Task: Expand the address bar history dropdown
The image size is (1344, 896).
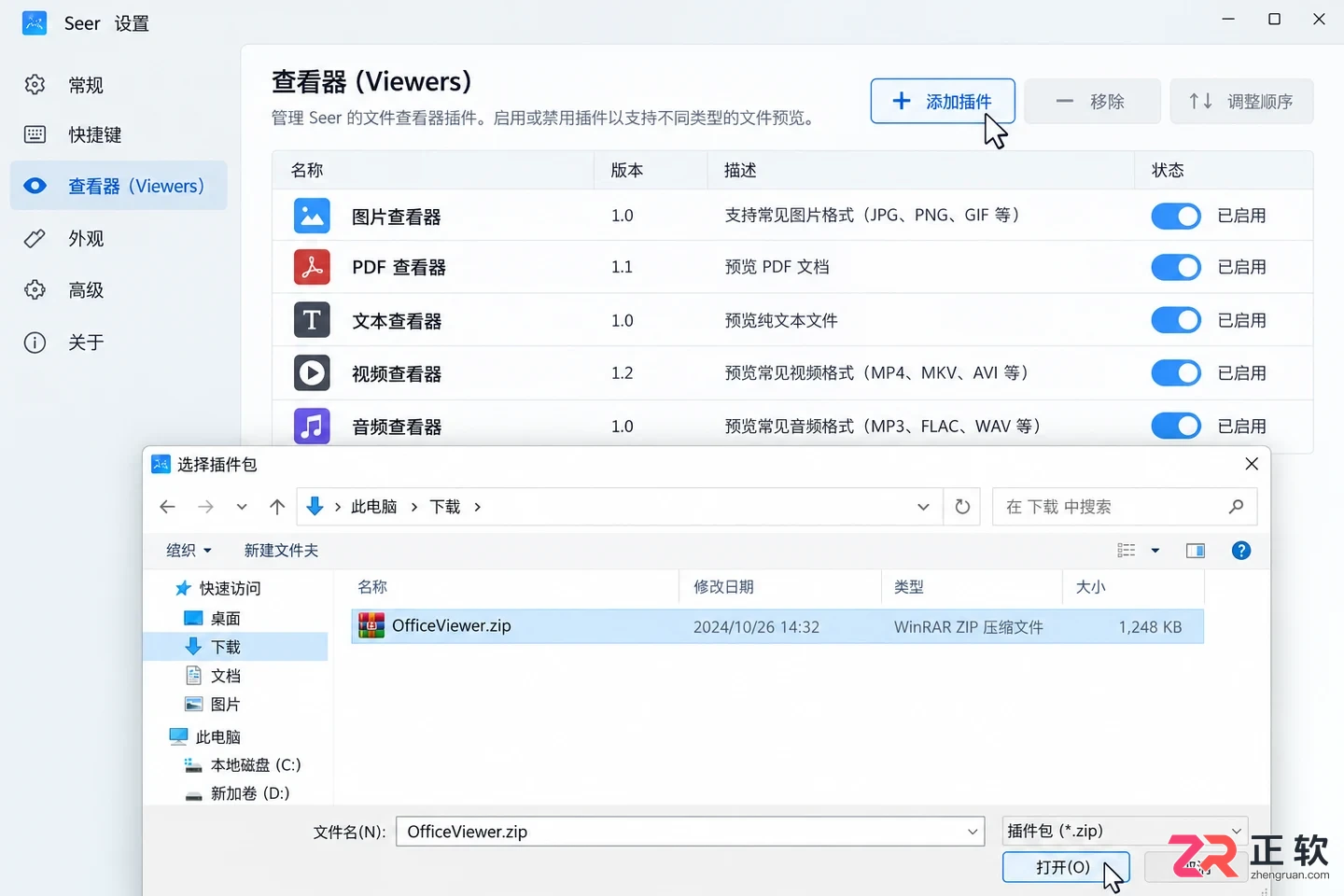Action: 923,507
